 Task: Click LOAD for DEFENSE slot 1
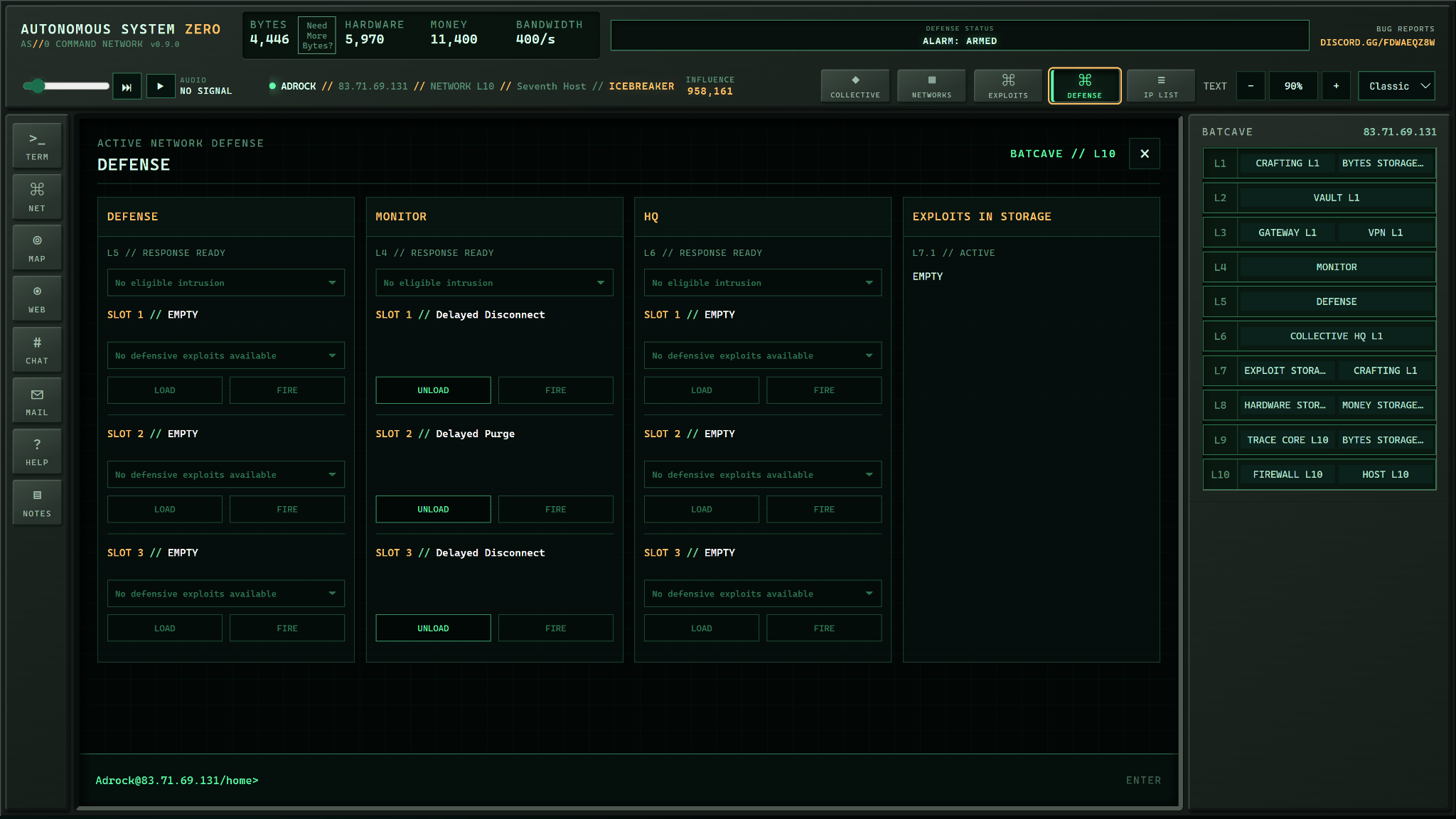(165, 390)
